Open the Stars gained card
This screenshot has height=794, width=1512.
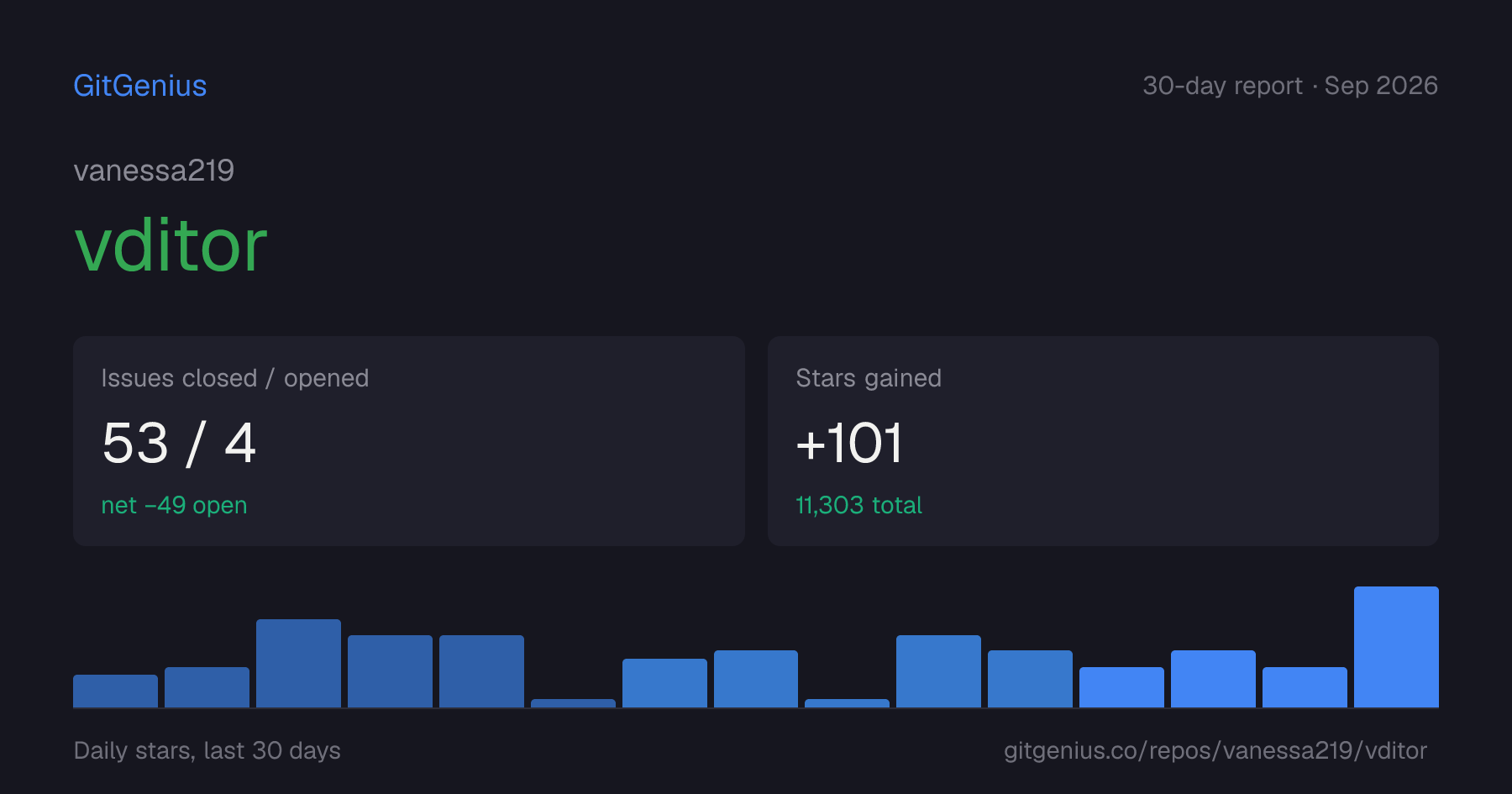[1103, 441]
